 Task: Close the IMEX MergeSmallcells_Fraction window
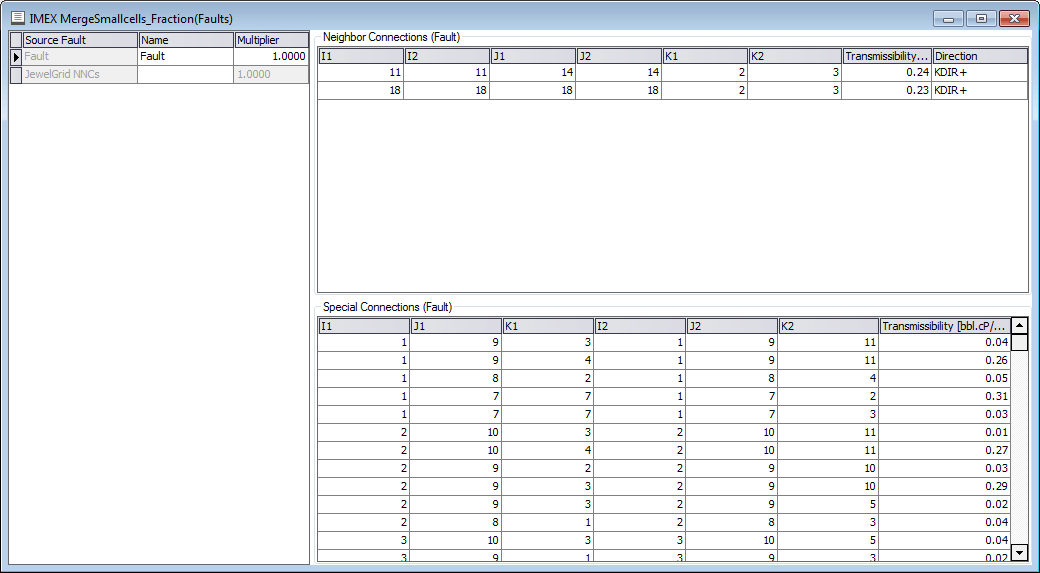point(1014,18)
